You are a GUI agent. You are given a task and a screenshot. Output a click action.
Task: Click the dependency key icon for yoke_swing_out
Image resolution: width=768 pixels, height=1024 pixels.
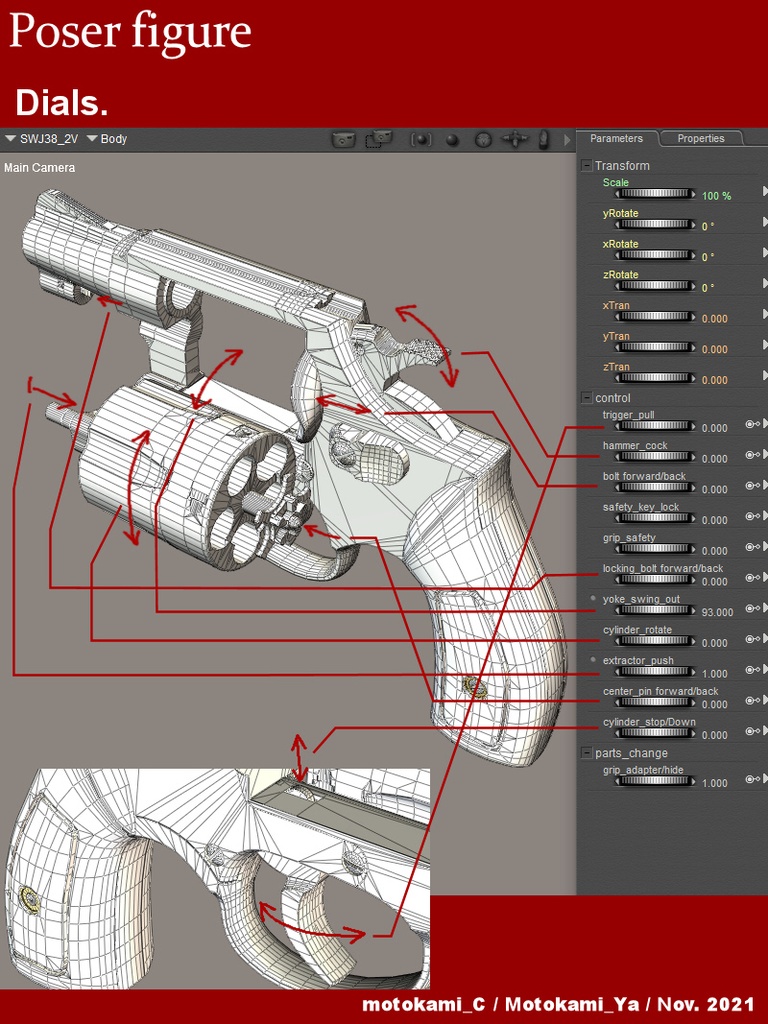(x=752, y=609)
